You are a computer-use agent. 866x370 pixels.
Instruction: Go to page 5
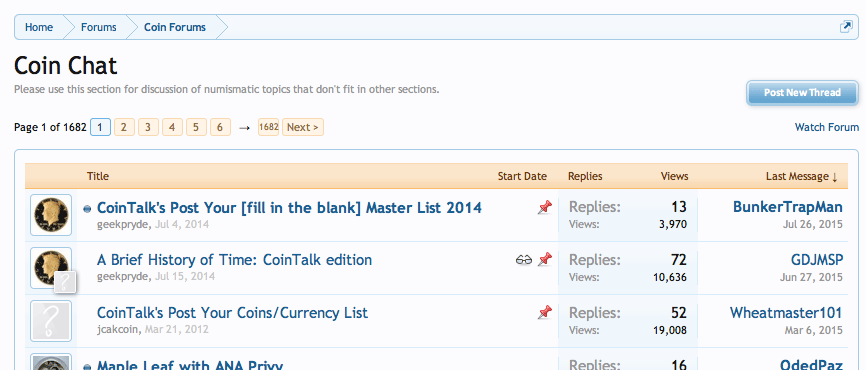196,127
